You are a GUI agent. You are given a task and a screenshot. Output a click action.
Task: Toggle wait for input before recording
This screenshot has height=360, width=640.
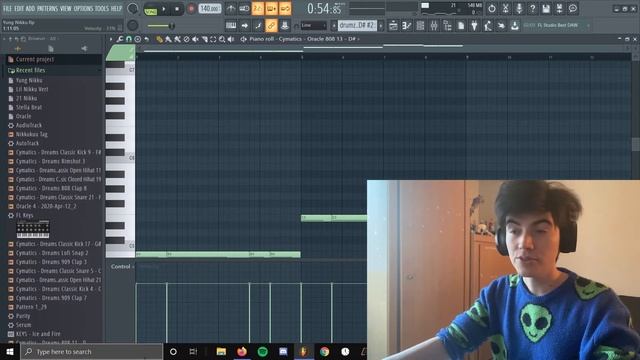pos(244,8)
